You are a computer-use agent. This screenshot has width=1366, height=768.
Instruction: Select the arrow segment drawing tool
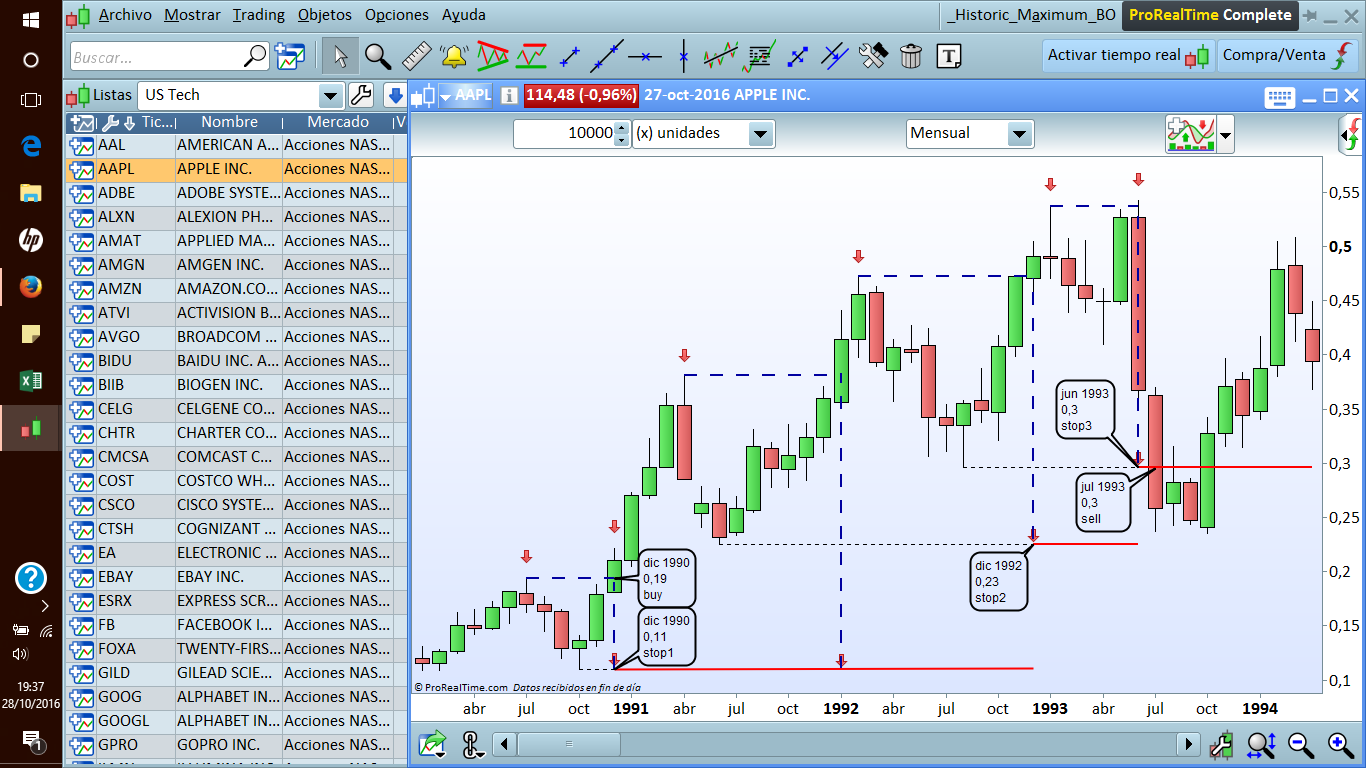pyautogui.click(x=797, y=56)
